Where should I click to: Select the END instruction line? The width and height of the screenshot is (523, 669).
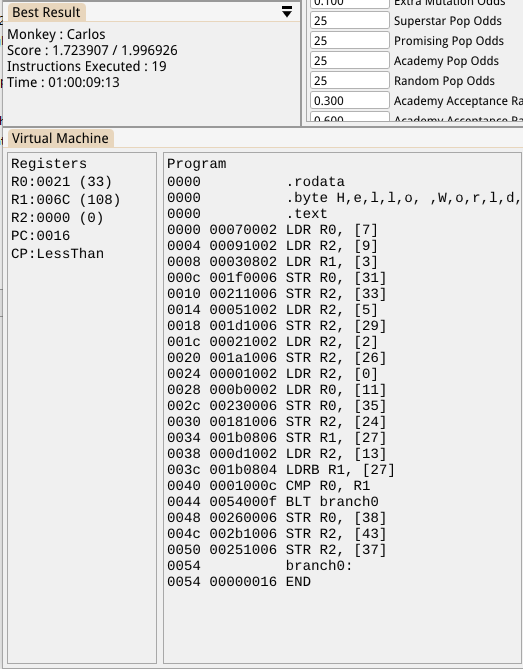239,582
